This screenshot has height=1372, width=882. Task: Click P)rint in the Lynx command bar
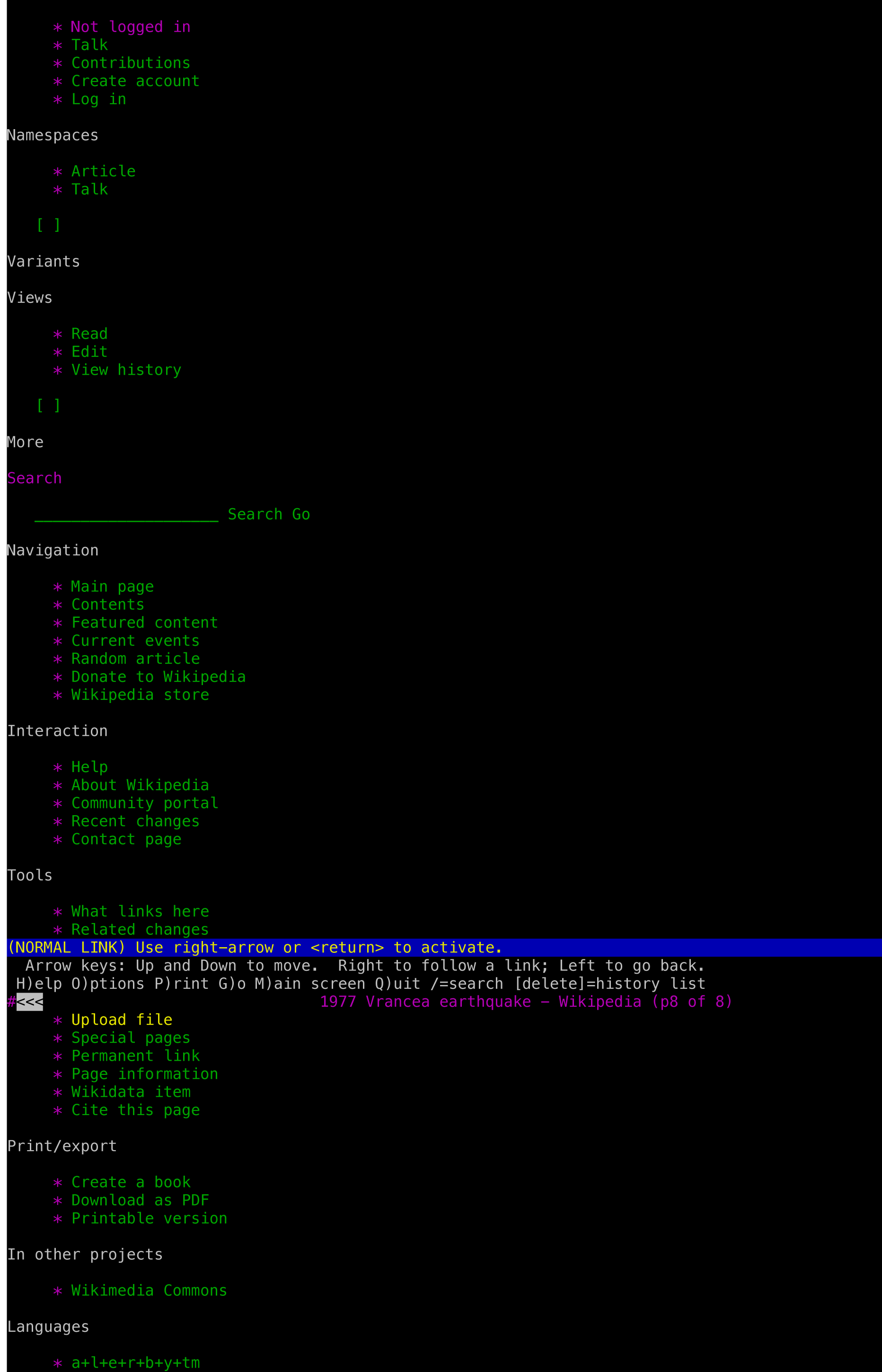click(182, 984)
